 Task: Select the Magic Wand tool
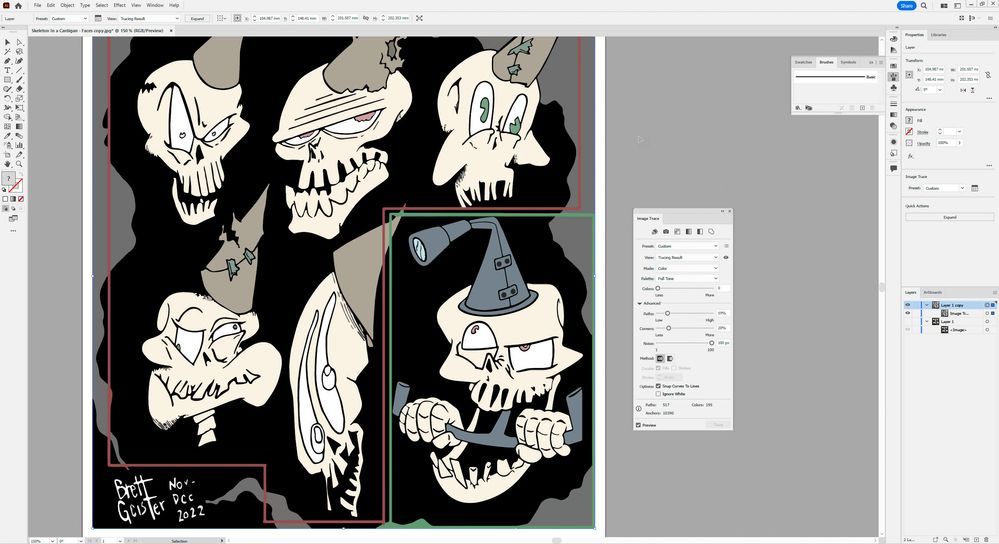pyautogui.click(x=8, y=52)
